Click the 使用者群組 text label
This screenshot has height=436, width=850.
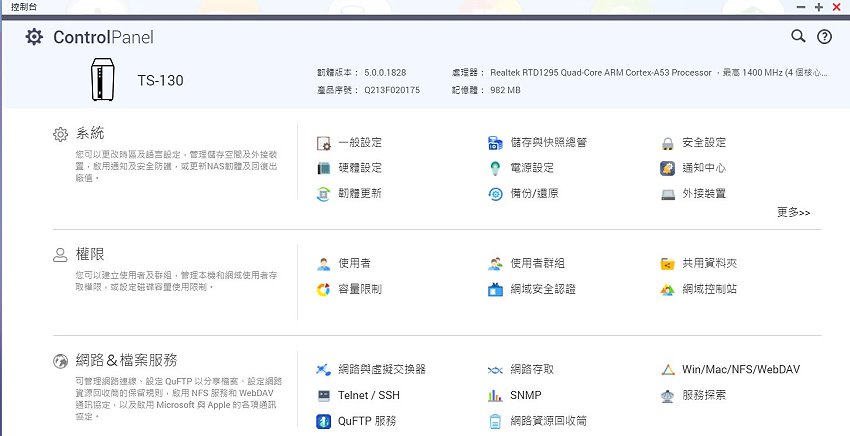(x=537, y=264)
